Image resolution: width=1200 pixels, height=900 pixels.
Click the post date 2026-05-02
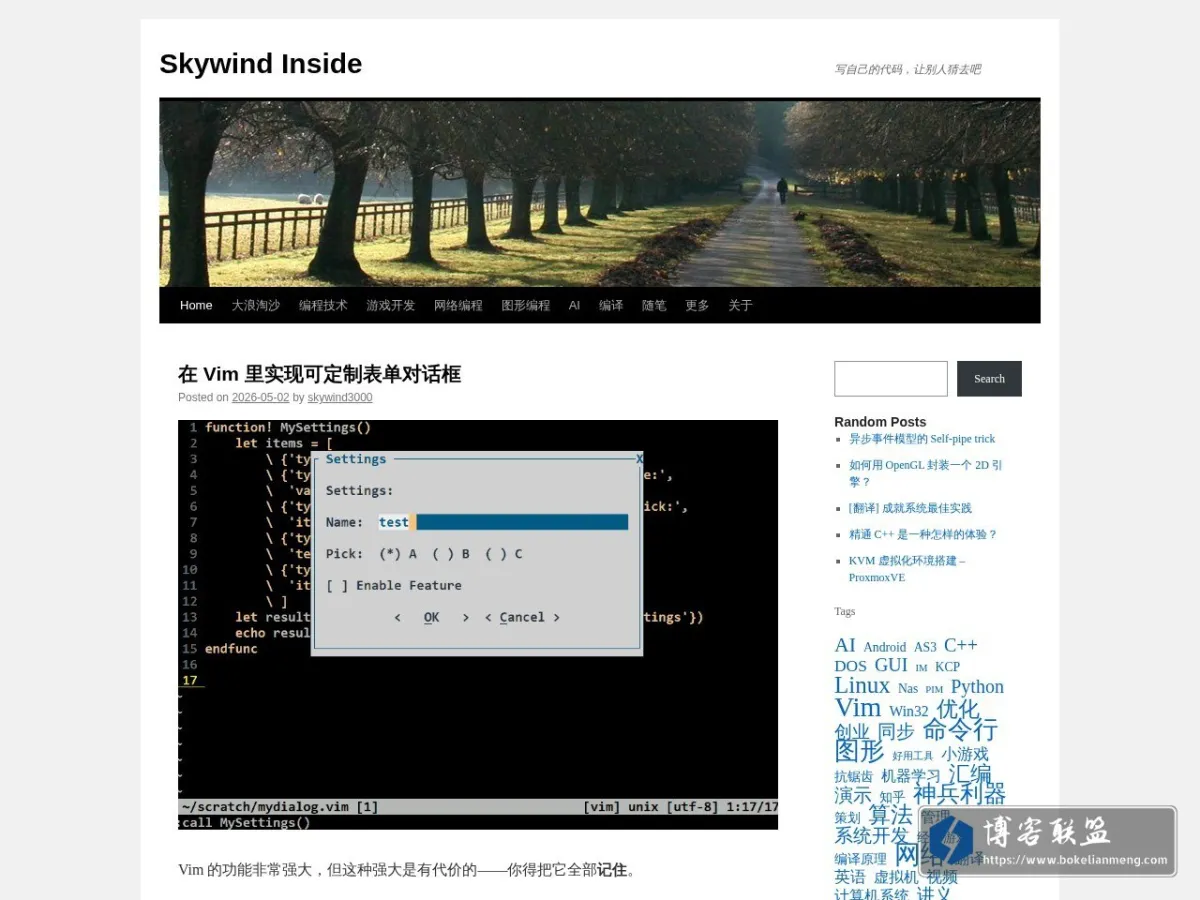pyautogui.click(x=260, y=397)
